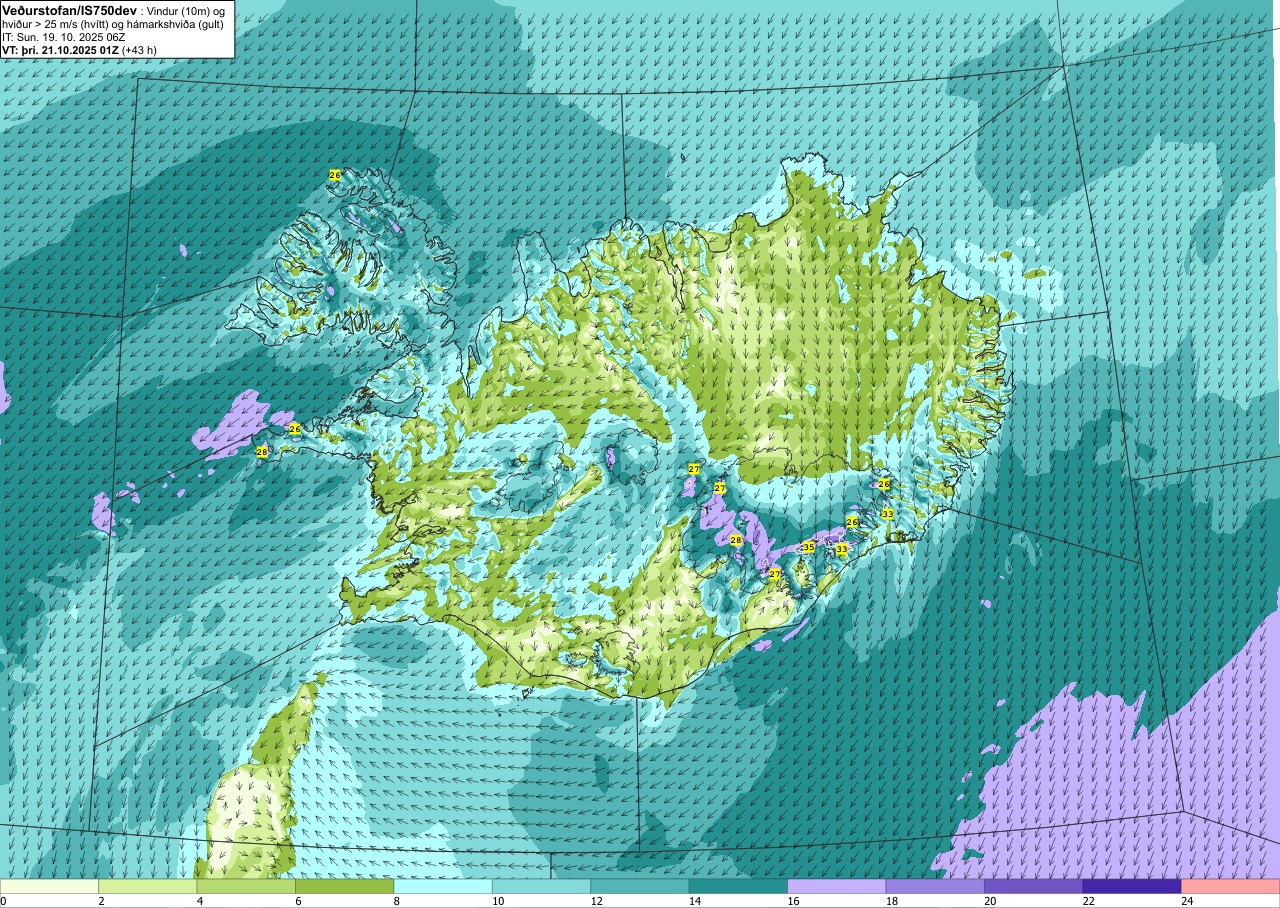Click the IT: Sun. 19. 10. 2025 06Z line

coord(64,36)
